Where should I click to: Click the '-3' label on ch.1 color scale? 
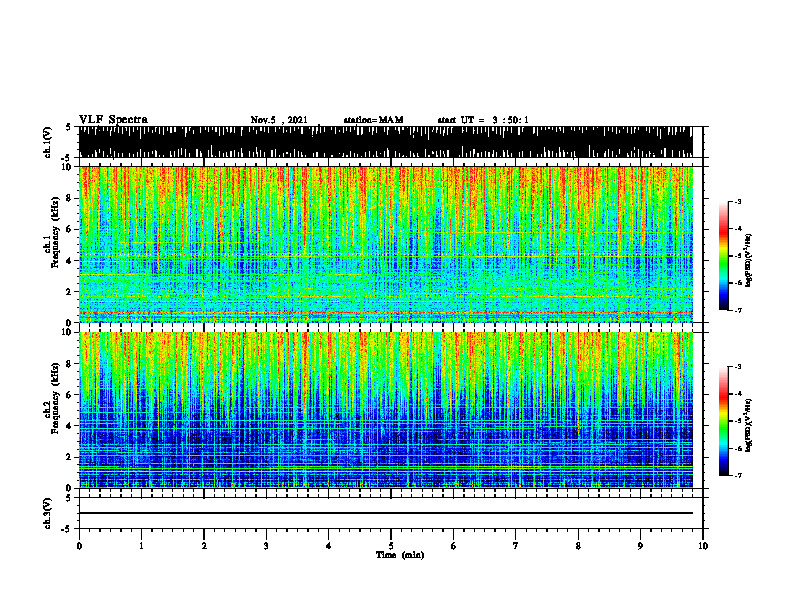(737, 202)
